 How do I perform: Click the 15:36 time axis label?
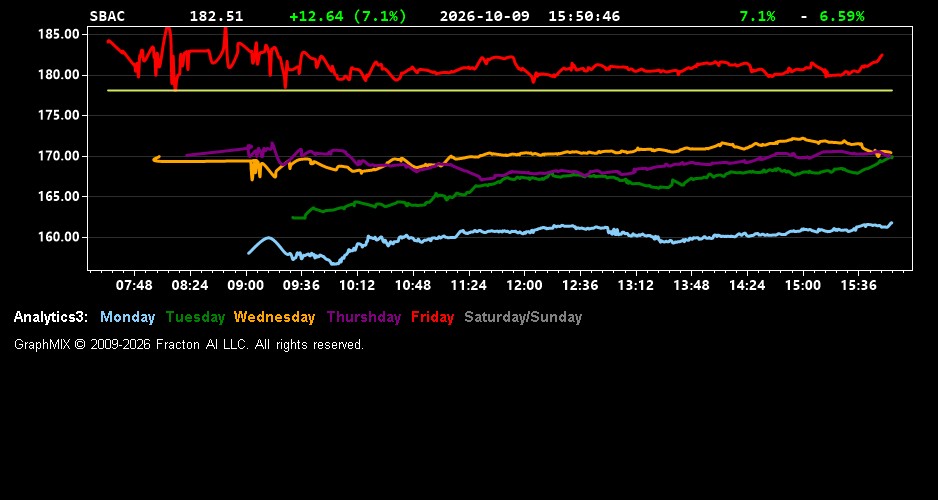tap(858, 285)
